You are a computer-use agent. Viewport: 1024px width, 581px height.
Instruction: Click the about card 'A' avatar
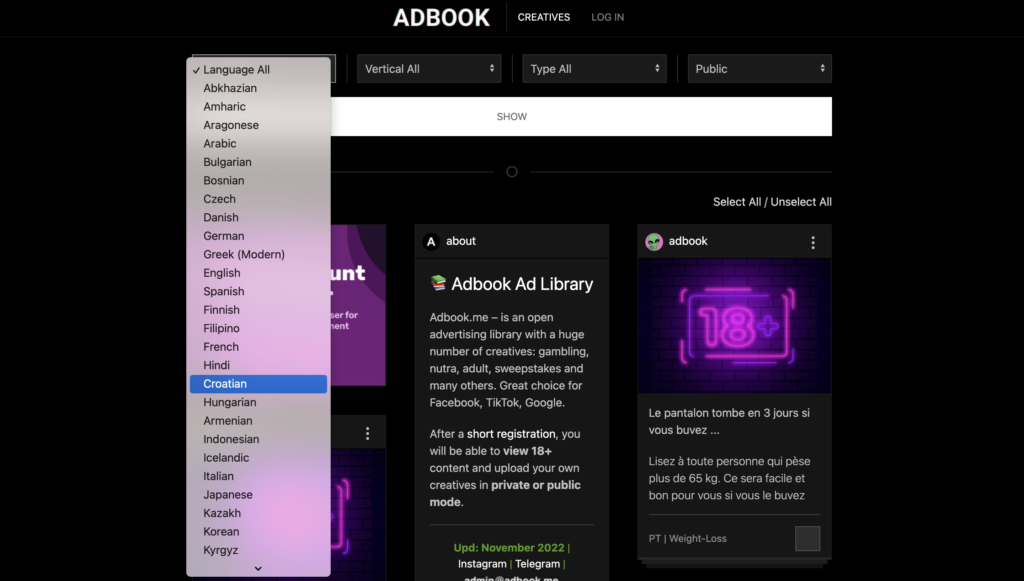point(431,242)
